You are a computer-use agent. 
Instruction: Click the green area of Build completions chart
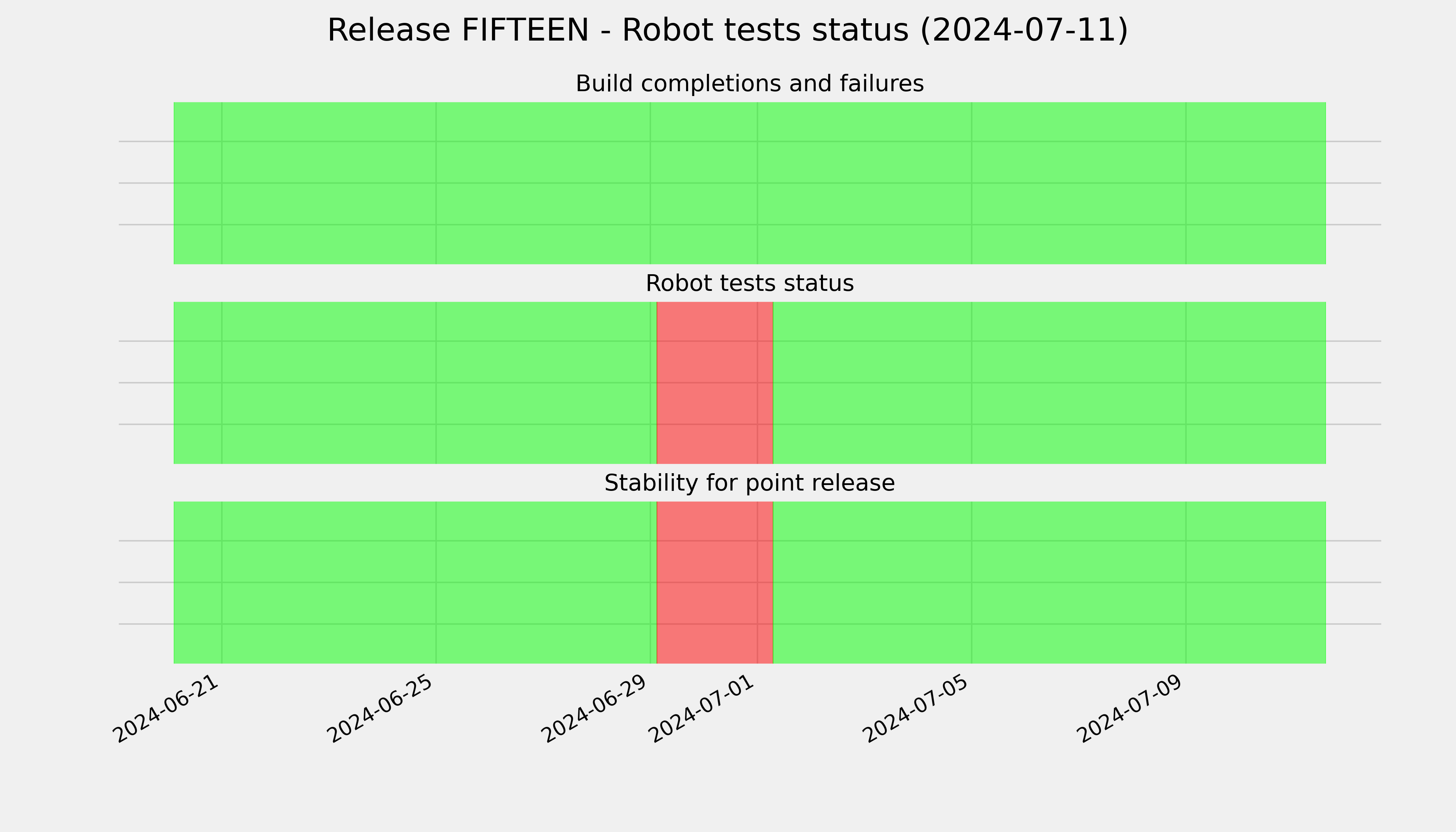tap(749, 183)
